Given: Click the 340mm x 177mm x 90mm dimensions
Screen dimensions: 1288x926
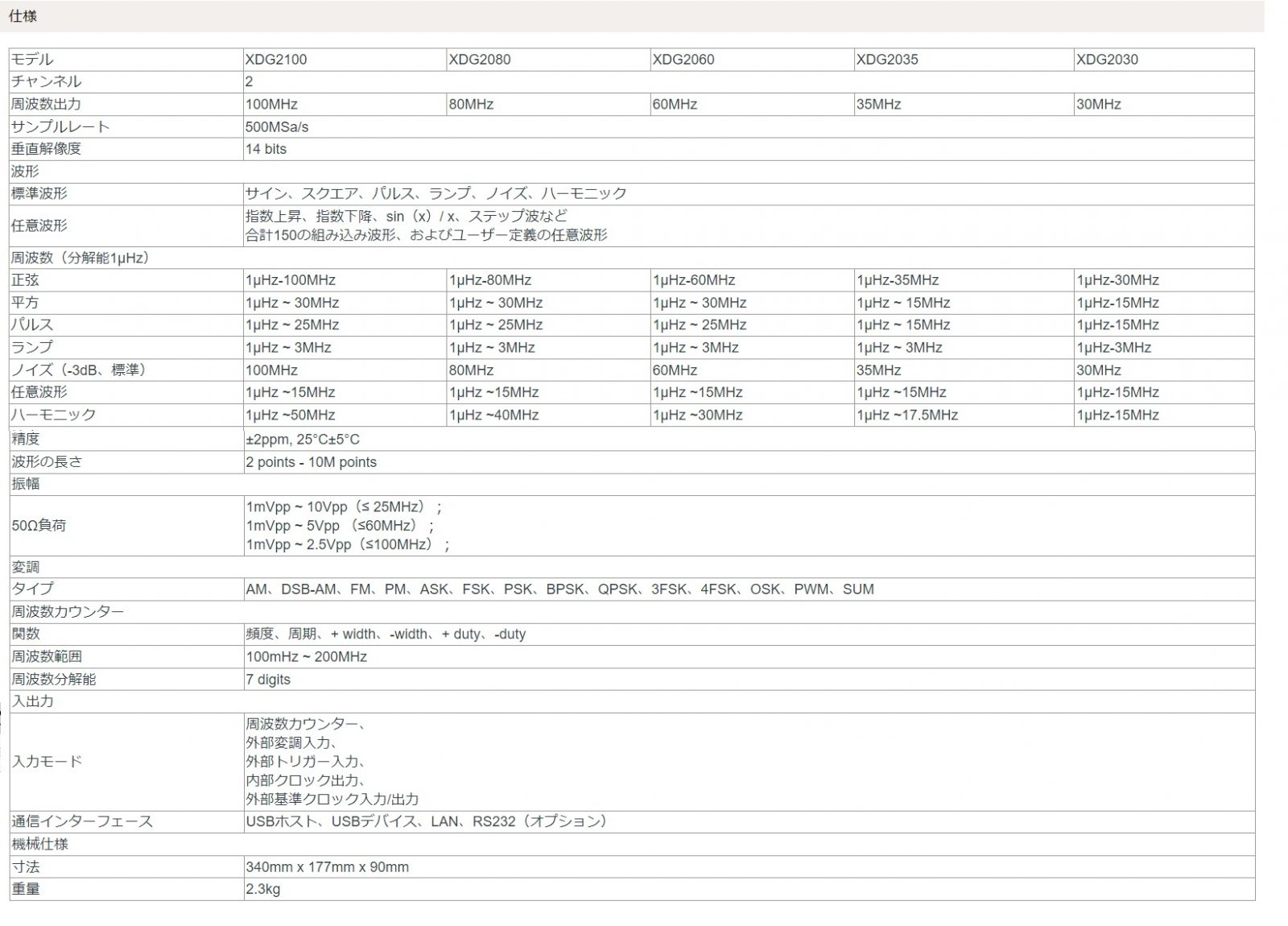Looking at the screenshot, I should pos(328,867).
